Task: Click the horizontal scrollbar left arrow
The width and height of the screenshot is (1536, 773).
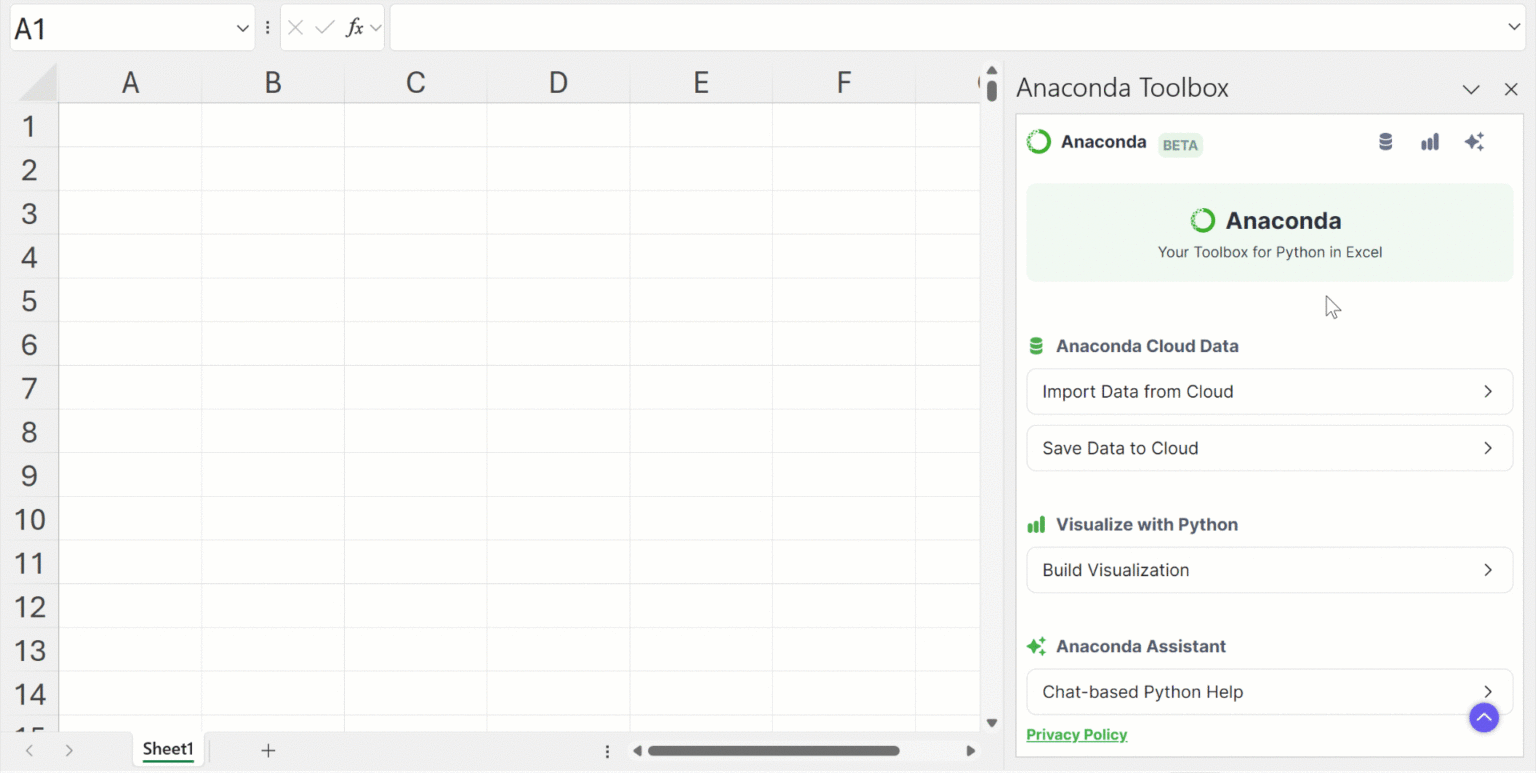Action: (637, 751)
